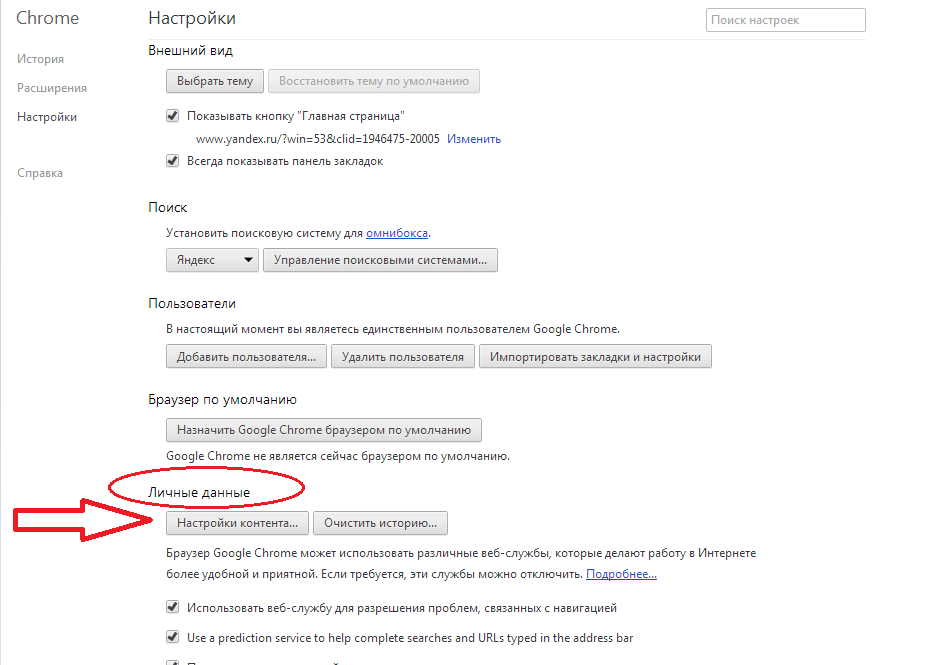Click the Личные данные section heading

199,492
